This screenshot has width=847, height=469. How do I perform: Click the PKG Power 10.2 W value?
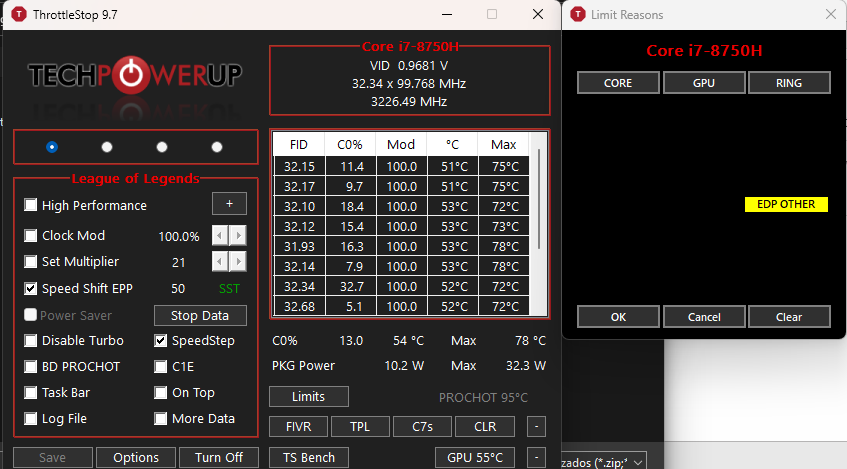pos(404,366)
